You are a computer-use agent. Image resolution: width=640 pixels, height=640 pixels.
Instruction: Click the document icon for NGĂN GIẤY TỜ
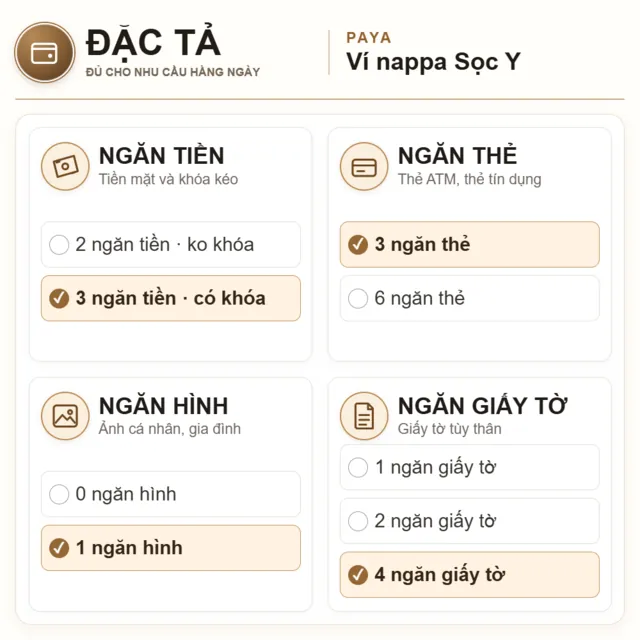click(364, 416)
